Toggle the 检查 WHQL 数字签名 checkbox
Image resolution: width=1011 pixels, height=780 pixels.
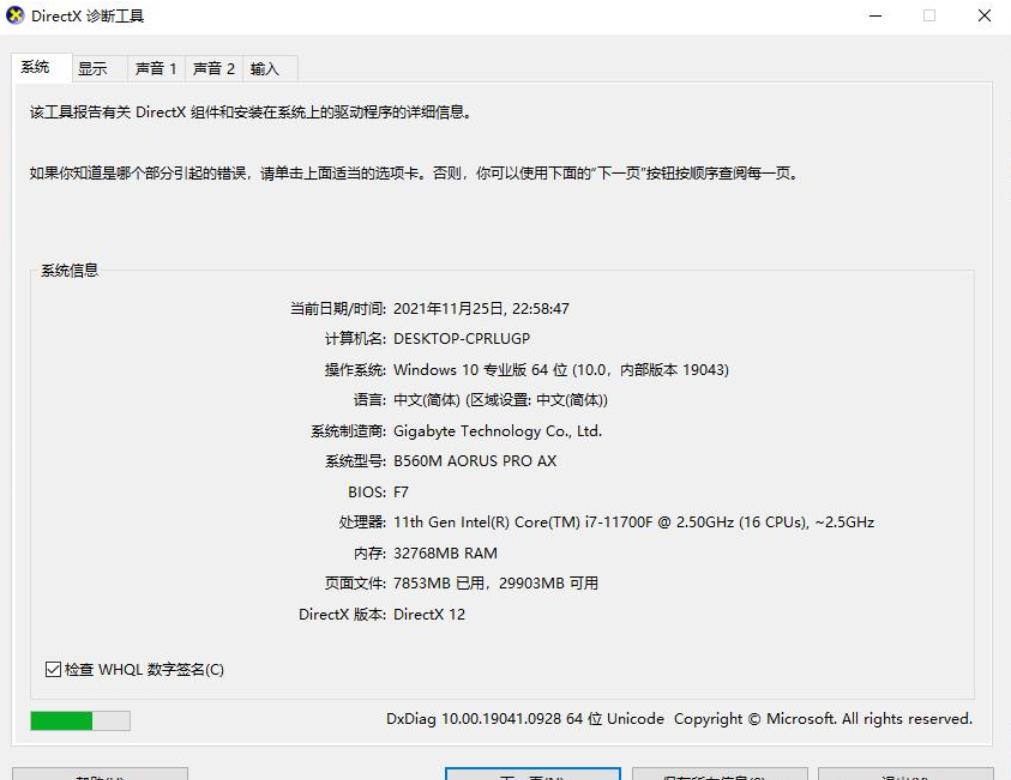[135, 669]
